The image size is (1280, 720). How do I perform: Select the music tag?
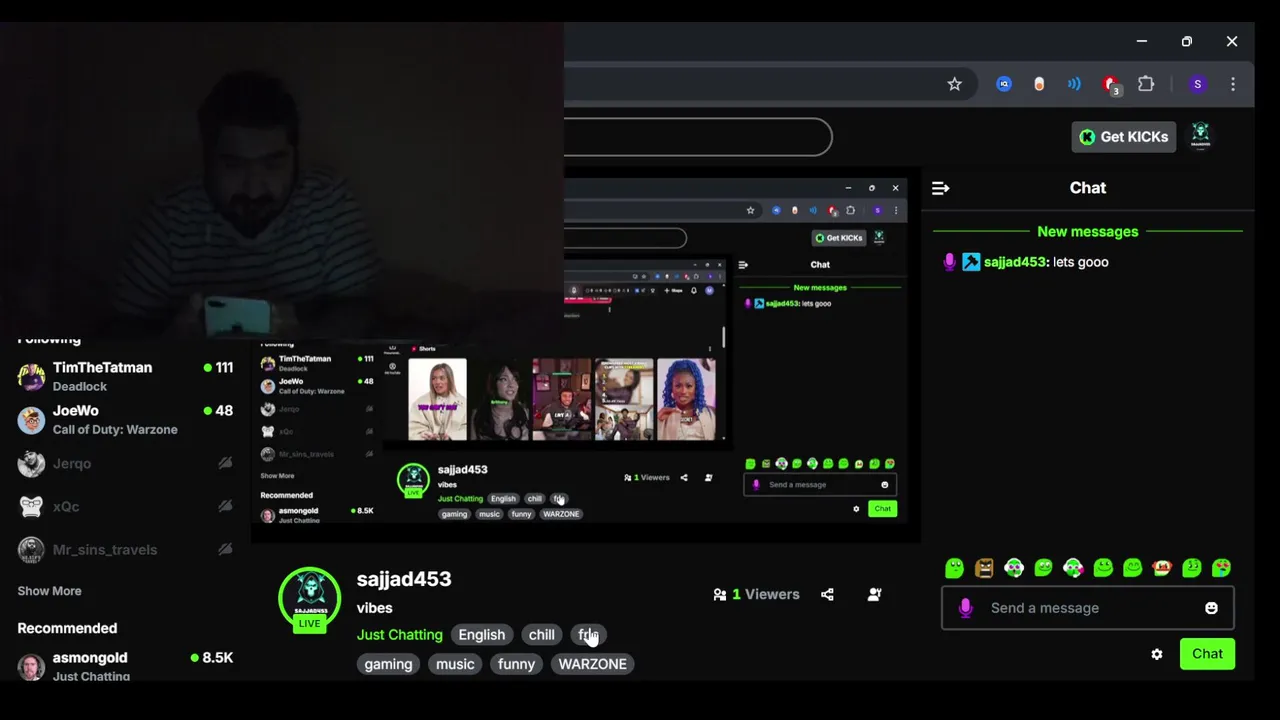(x=455, y=664)
